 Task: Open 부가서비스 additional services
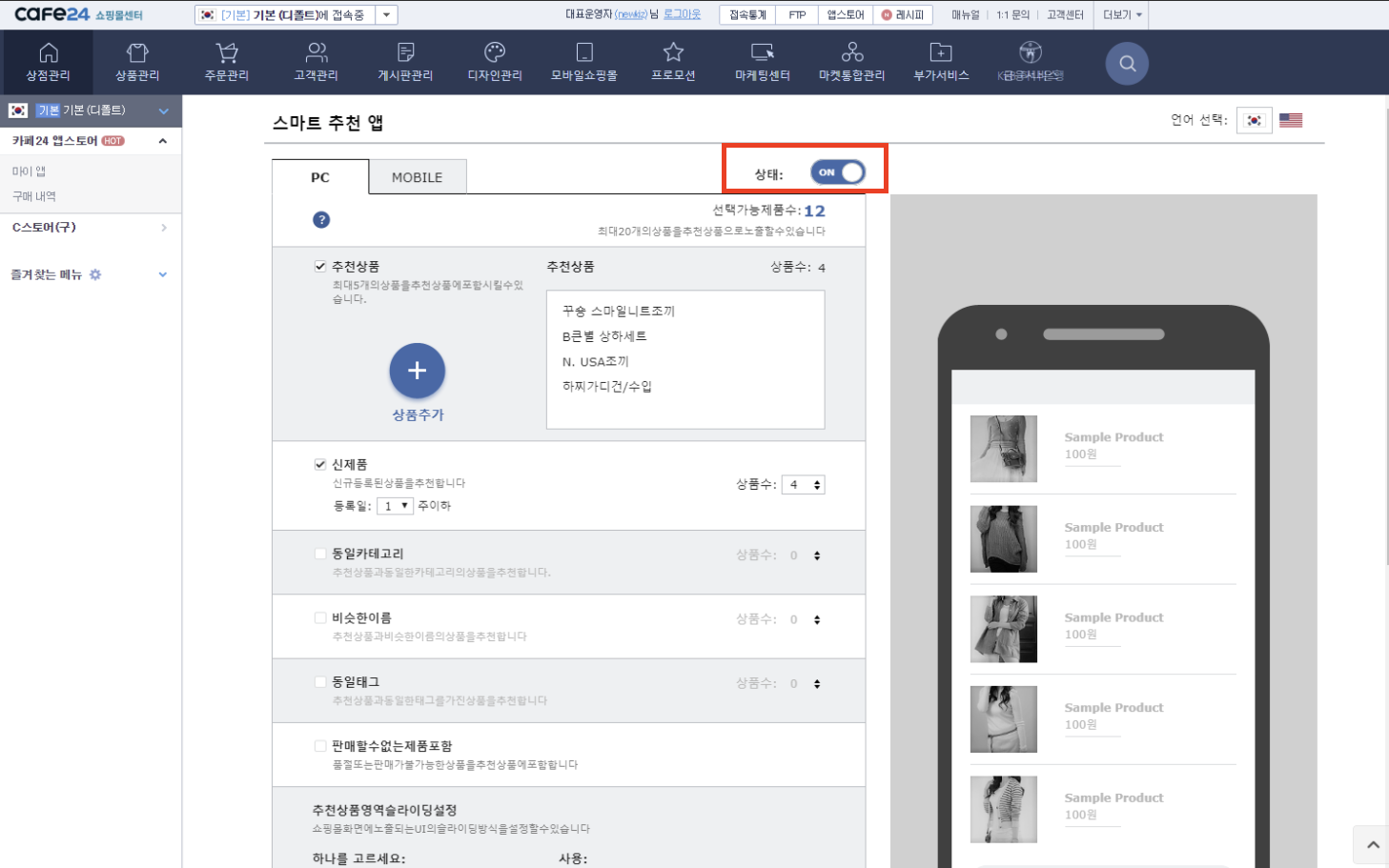tap(941, 62)
